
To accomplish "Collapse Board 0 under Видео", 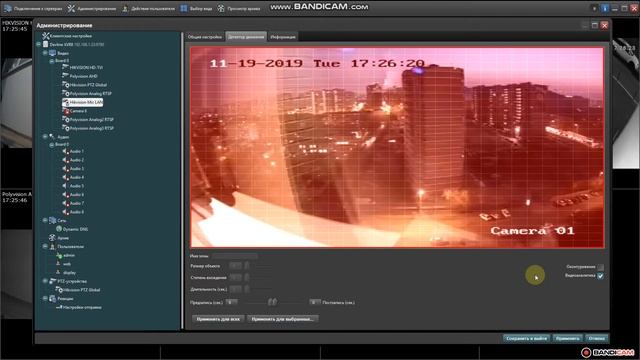I will click(x=51, y=60).
